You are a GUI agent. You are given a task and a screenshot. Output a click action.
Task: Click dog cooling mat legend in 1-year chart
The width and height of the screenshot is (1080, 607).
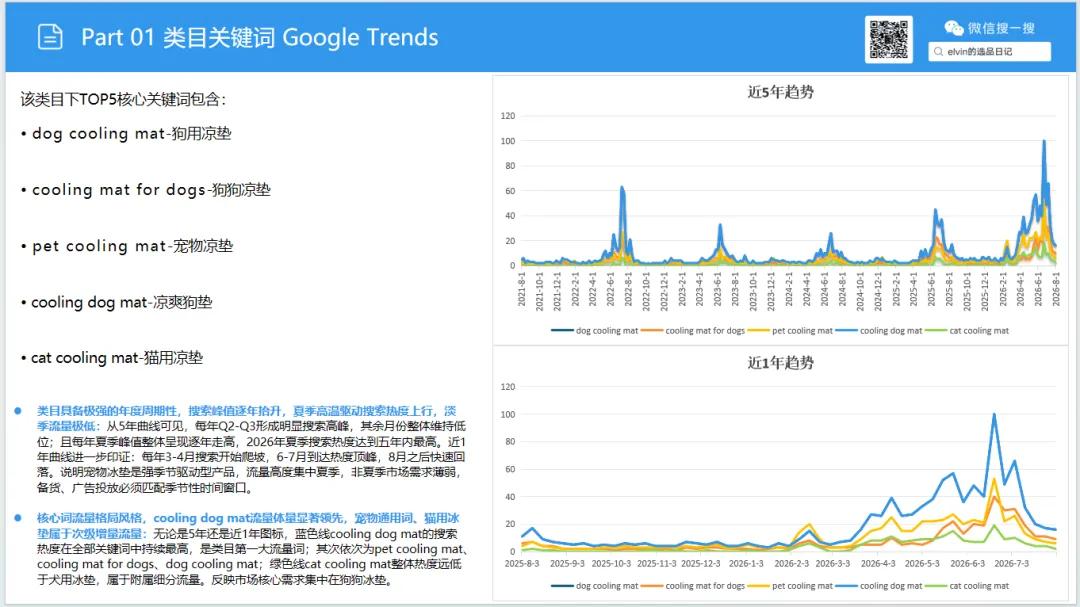tap(595, 586)
